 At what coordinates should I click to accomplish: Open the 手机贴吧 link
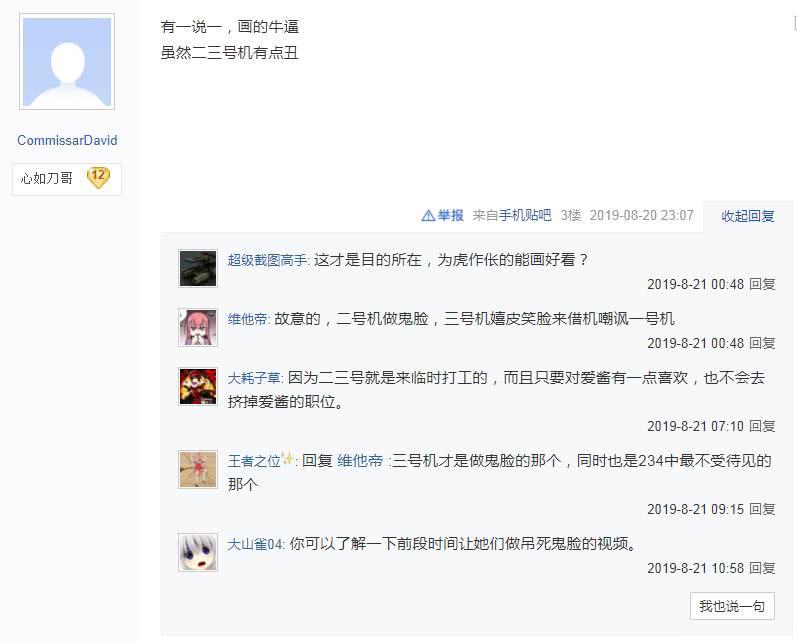525,216
